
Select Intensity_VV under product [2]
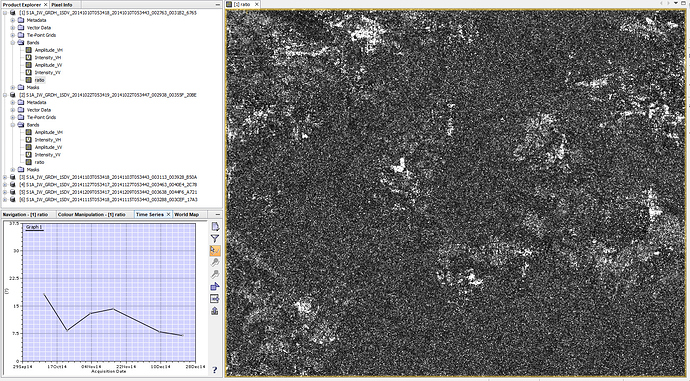click(x=48, y=155)
